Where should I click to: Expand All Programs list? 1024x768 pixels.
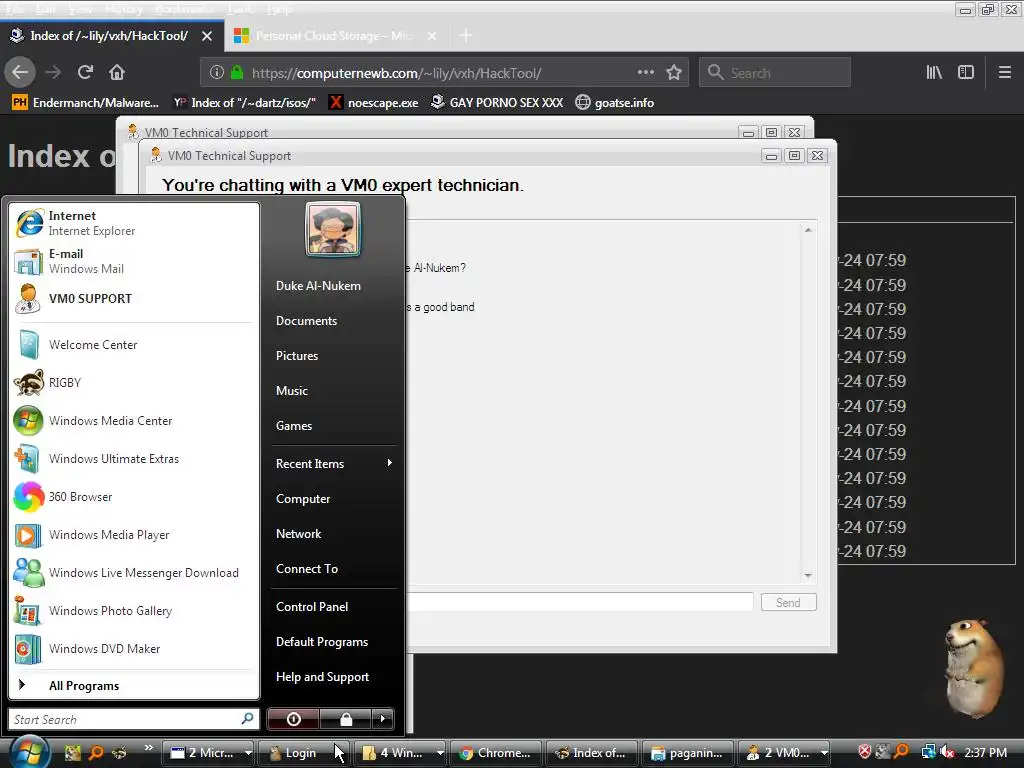(x=133, y=685)
